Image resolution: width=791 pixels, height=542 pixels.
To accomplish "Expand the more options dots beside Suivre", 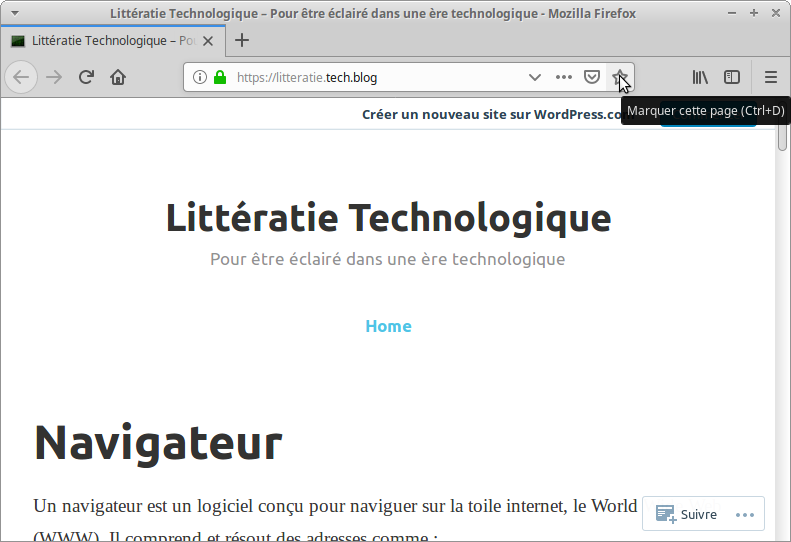I will click(x=744, y=514).
